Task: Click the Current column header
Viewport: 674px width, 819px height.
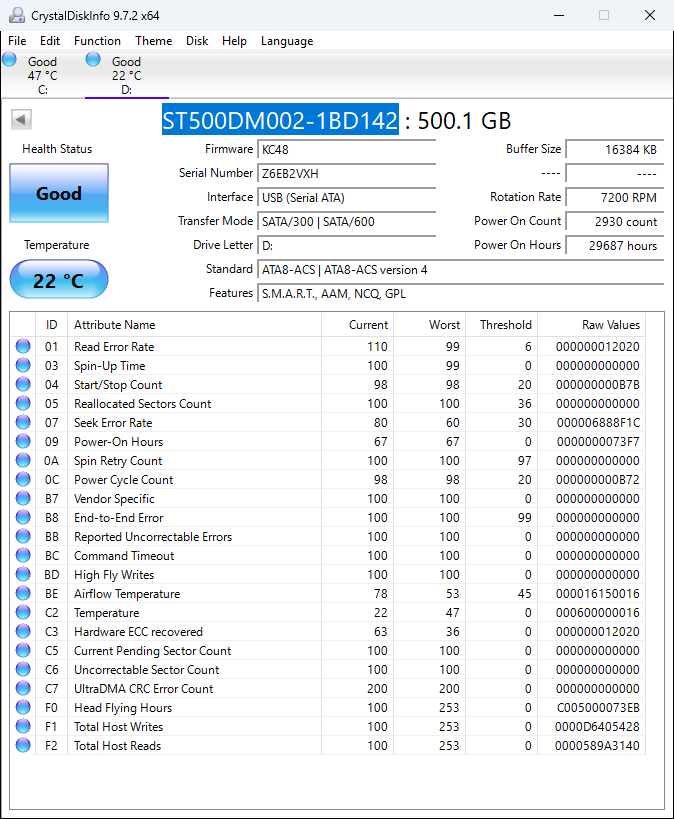Action: 357,325
